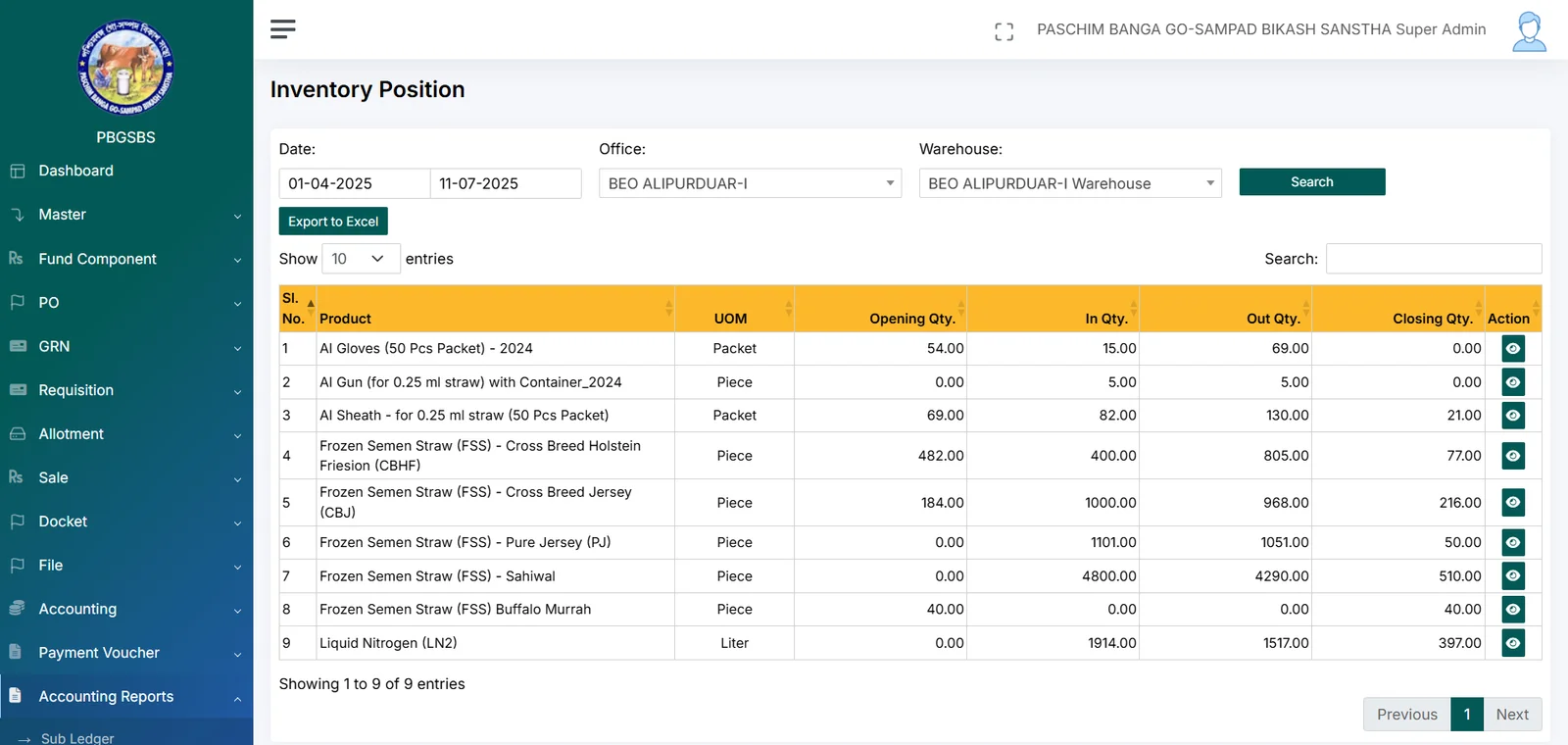1568x745 pixels.
Task: View details for AI Gun row
Action: coord(1512,382)
